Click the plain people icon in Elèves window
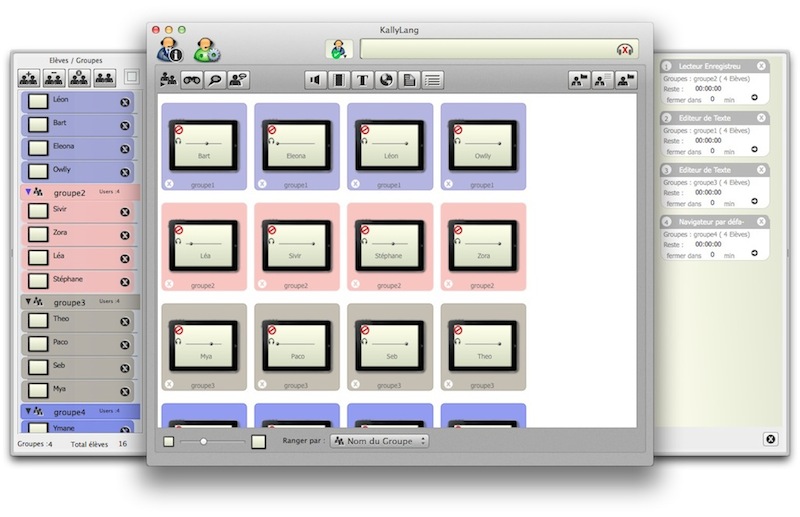The image size is (800, 517). [x=104, y=78]
